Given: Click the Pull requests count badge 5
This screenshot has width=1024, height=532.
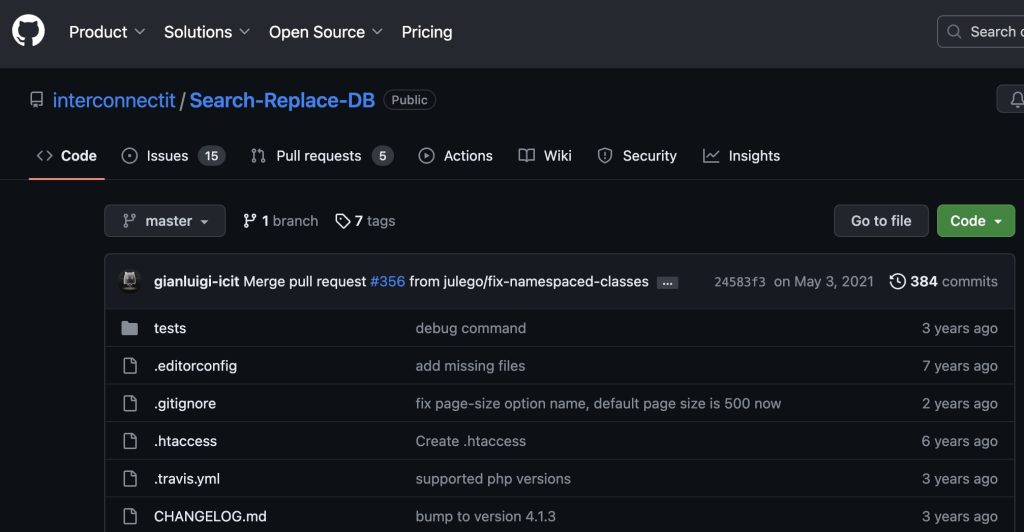Looking at the screenshot, I should pyautogui.click(x=383, y=156).
